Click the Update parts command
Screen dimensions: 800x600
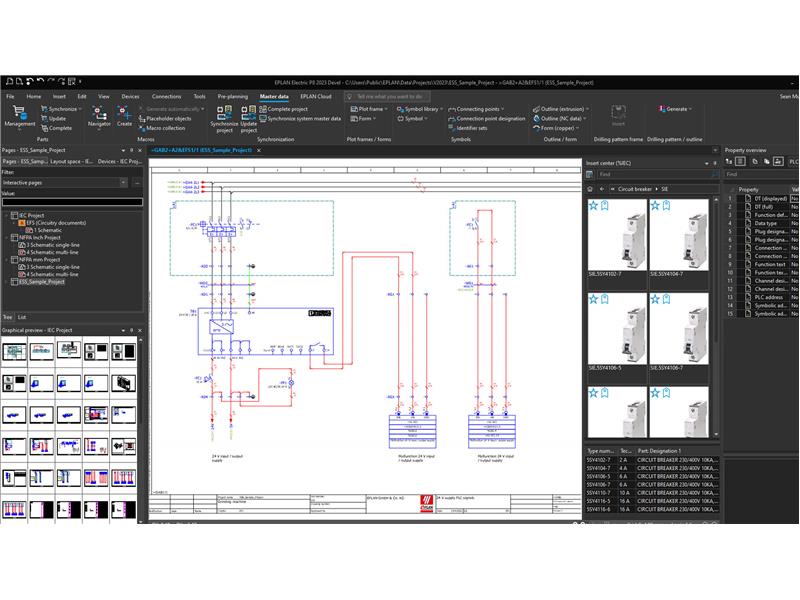[x=54, y=118]
